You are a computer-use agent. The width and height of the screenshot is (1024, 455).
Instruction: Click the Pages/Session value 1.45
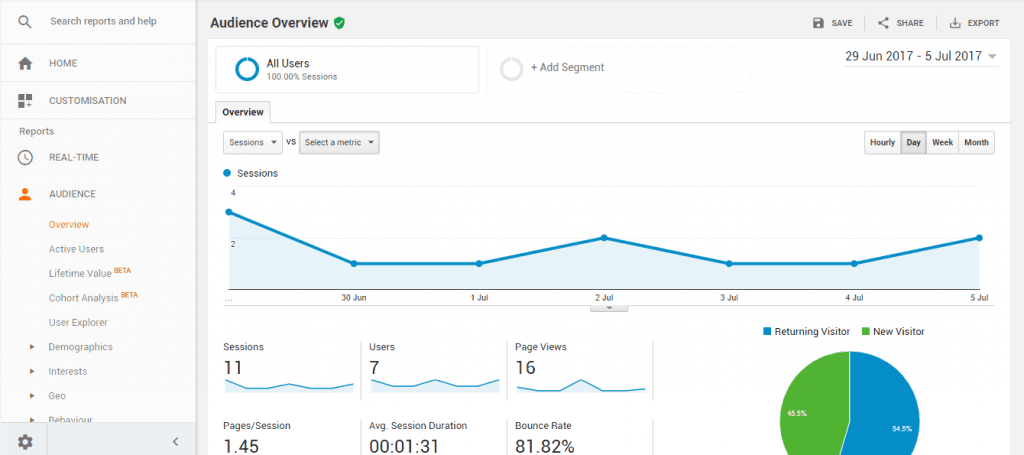[241, 447]
